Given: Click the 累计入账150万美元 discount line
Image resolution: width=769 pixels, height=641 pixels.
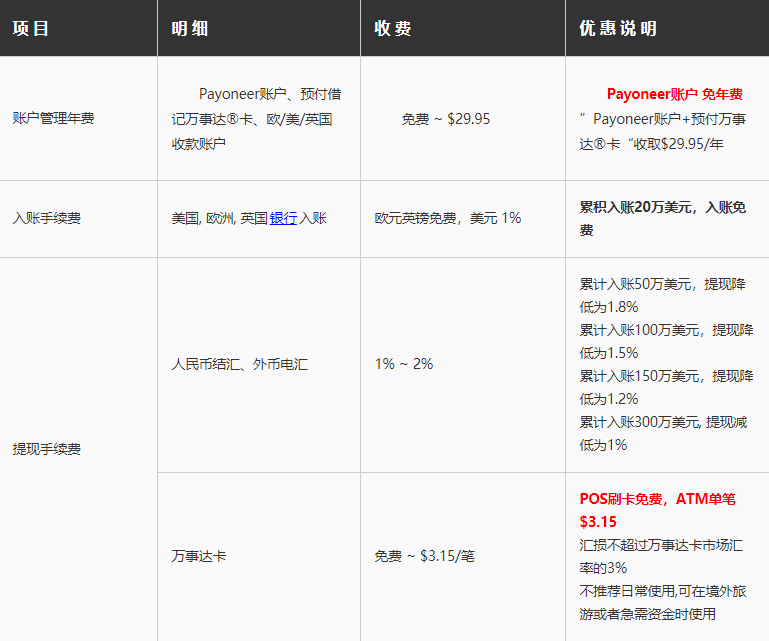Looking at the screenshot, I should (x=666, y=376).
